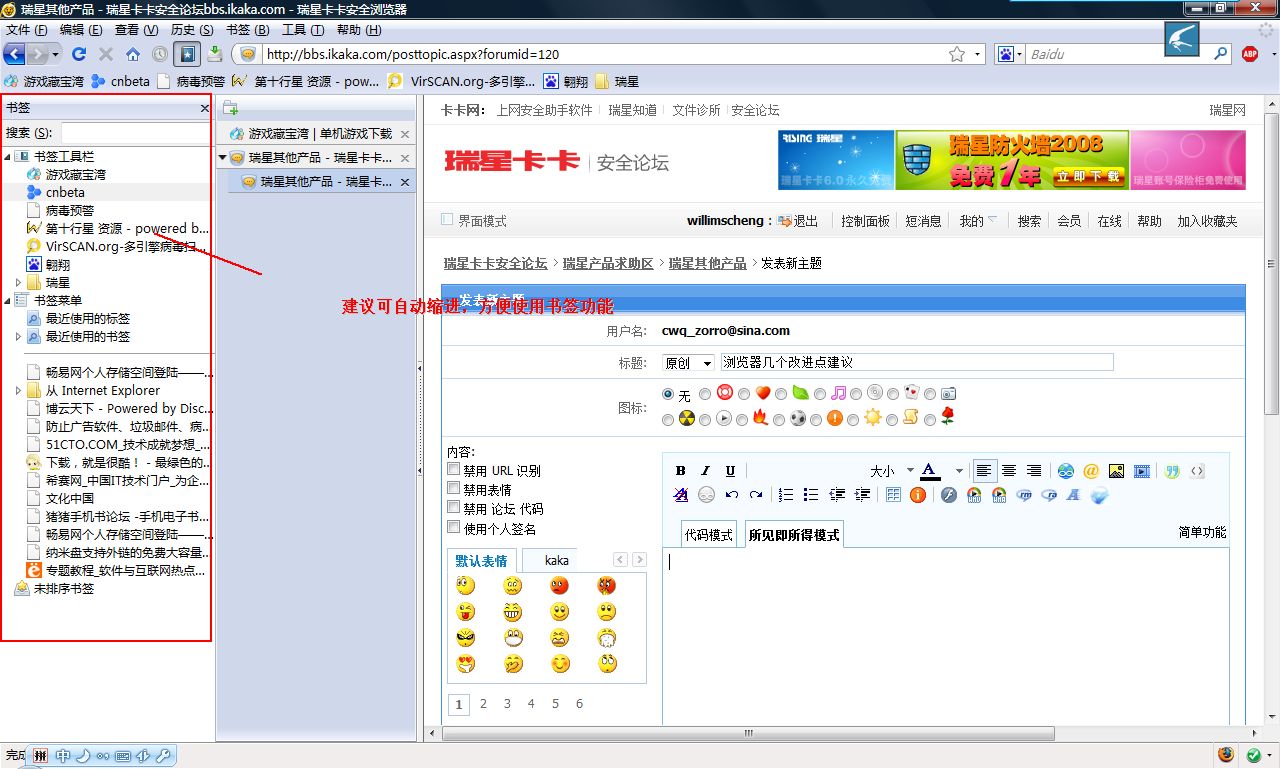Insert a bulleted list in the editor
Image resolution: width=1280 pixels, height=769 pixels.
[x=811, y=495]
